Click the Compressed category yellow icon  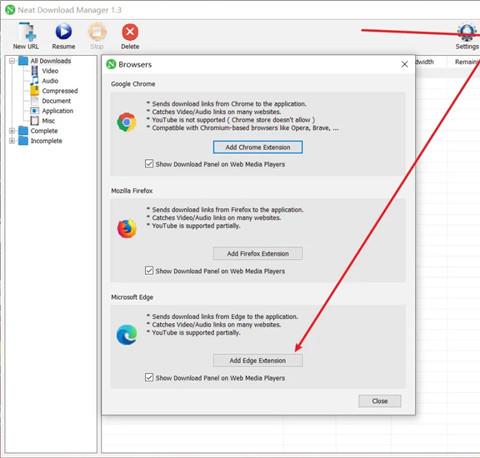click(35, 91)
